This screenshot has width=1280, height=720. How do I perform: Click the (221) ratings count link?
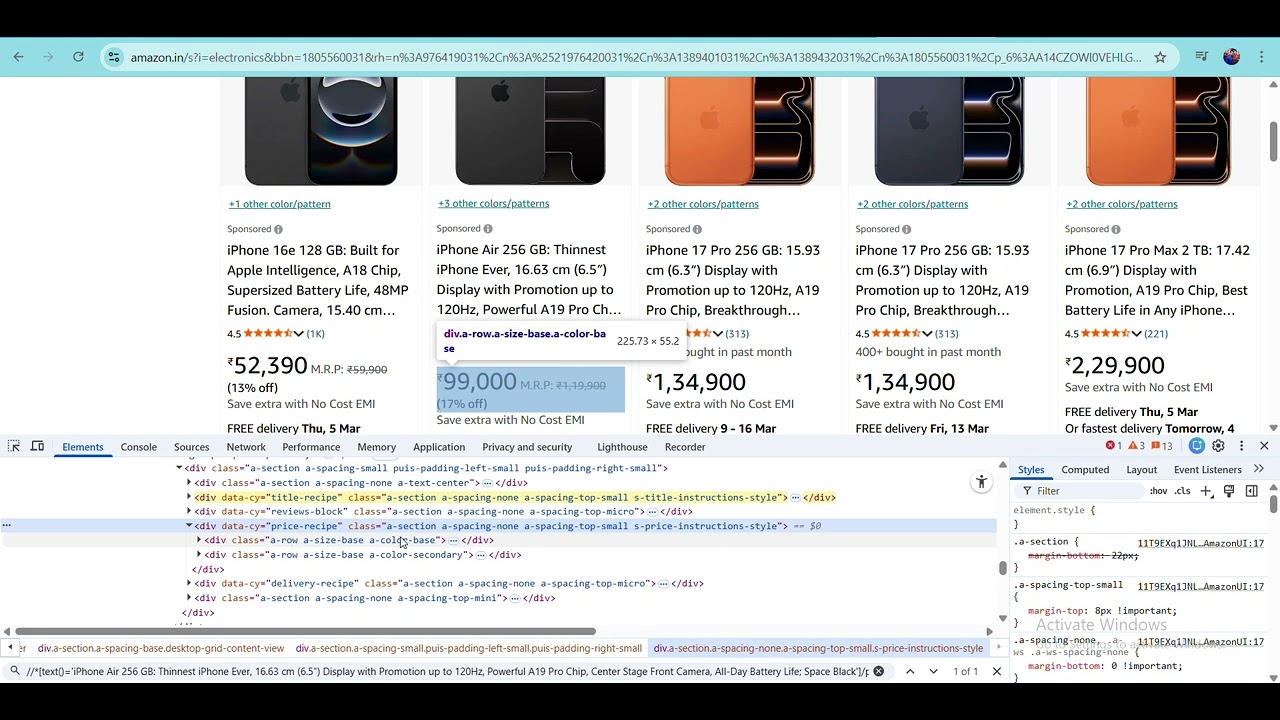point(1155,334)
